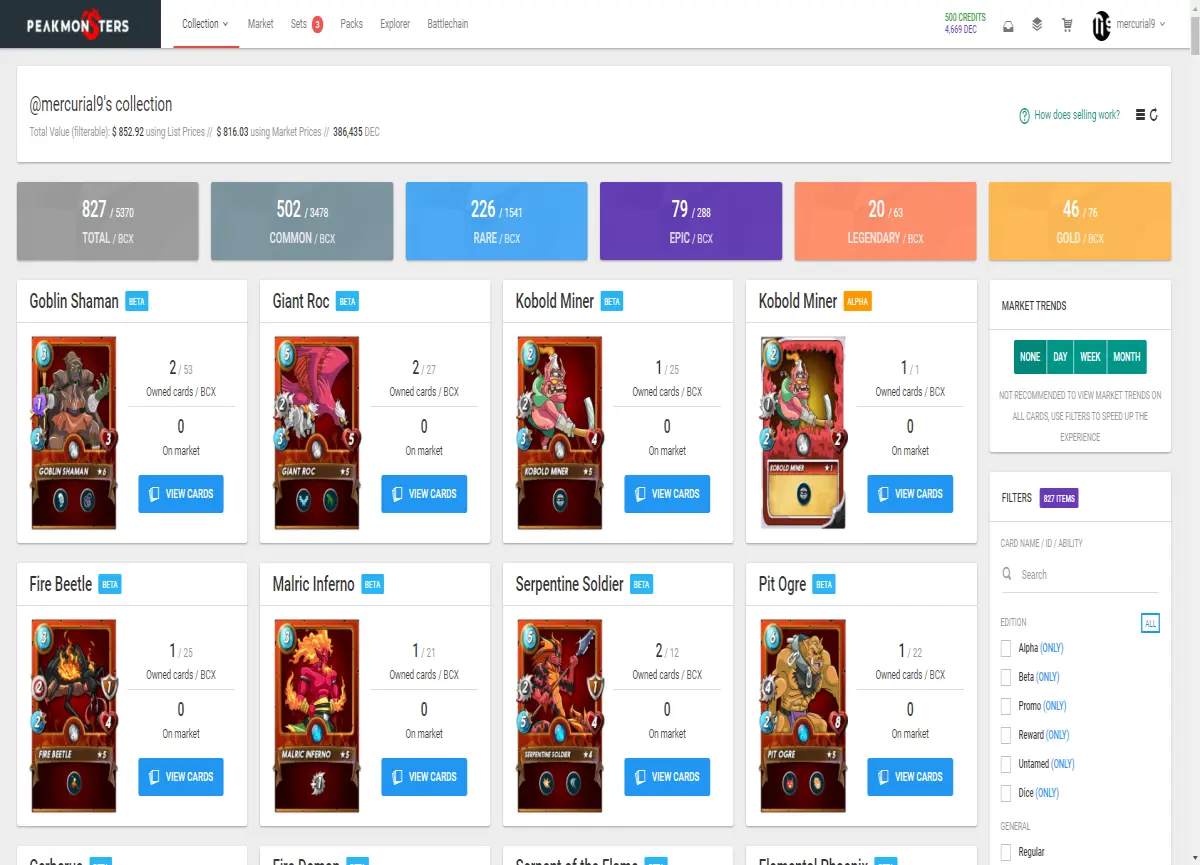Filter by the blue RARE tile
Viewport: 1200px width, 865px height.
click(496, 221)
